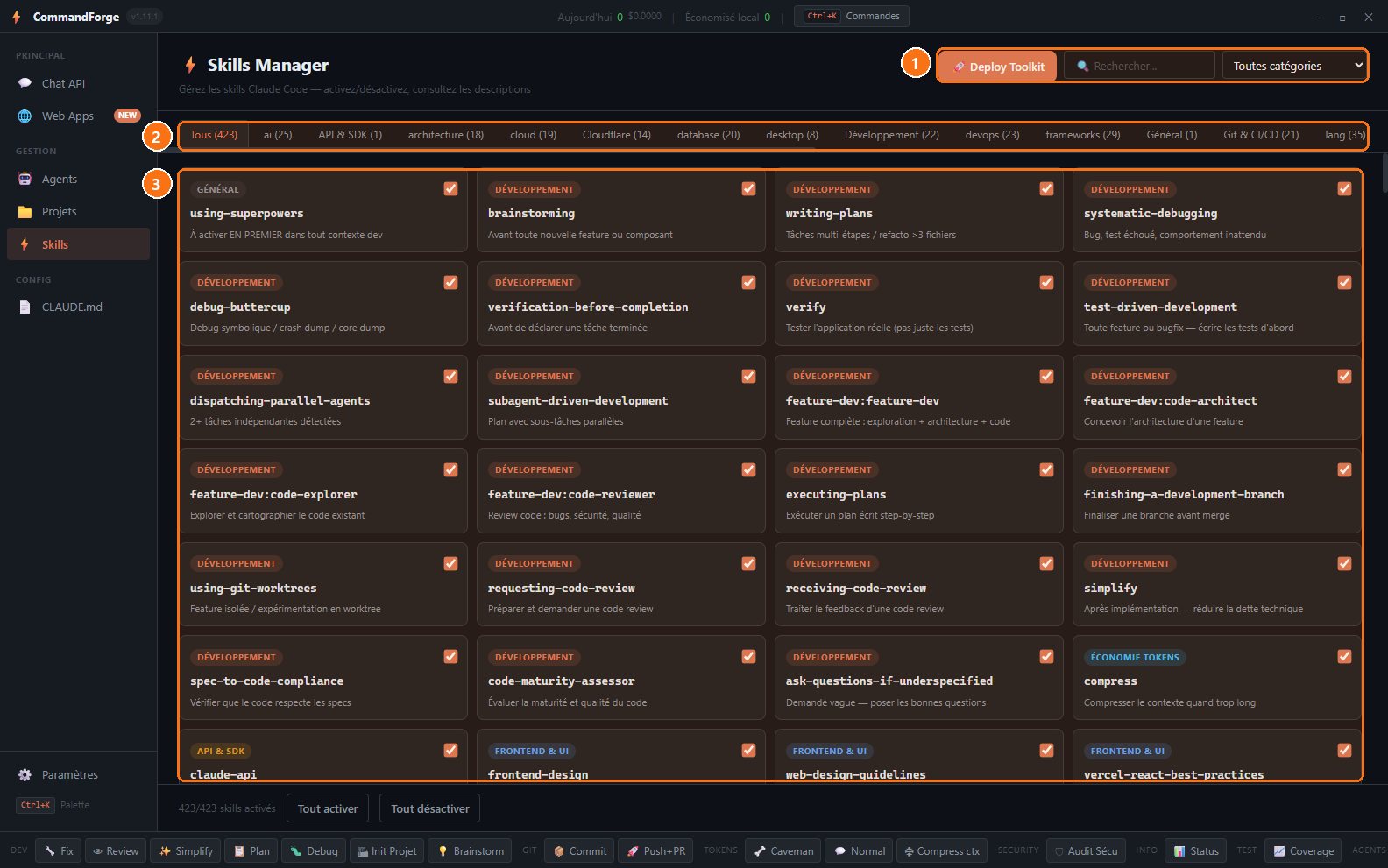Disable the executing-plans skill checkbox
This screenshot has height=868, width=1388.
(x=1046, y=469)
